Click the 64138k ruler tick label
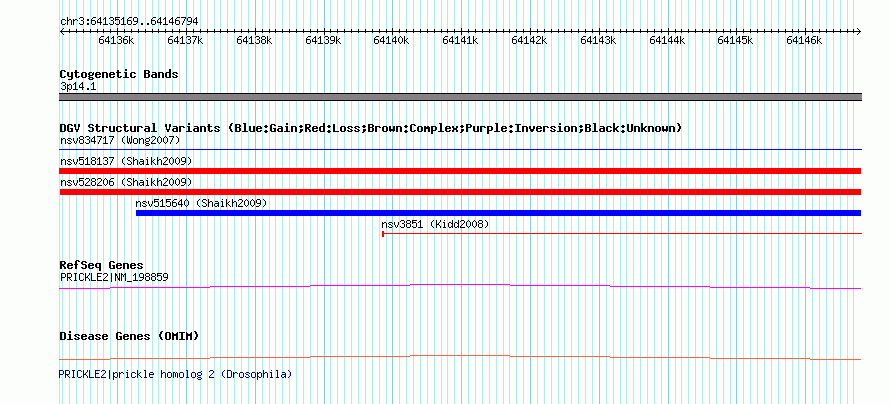890x404 pixels. tap(254, 41)
